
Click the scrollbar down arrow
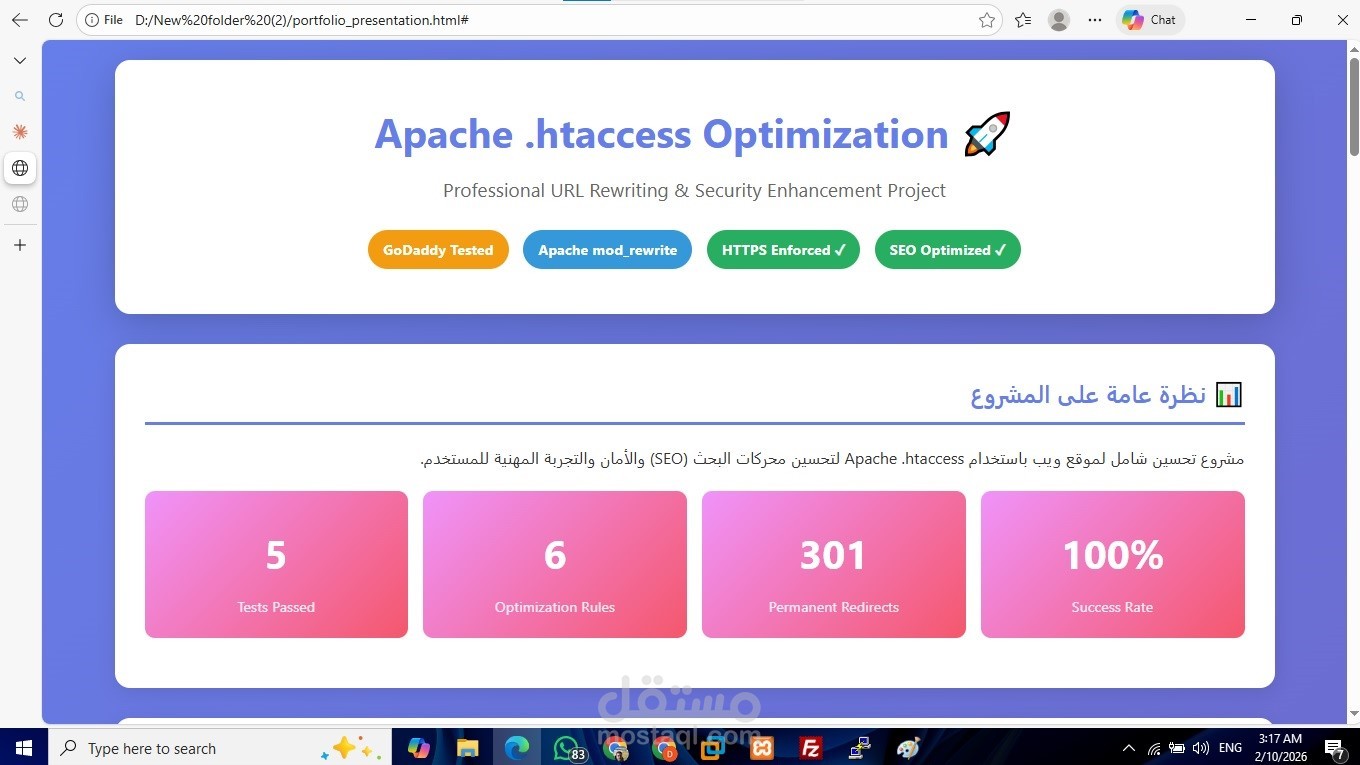(1354, 714)
